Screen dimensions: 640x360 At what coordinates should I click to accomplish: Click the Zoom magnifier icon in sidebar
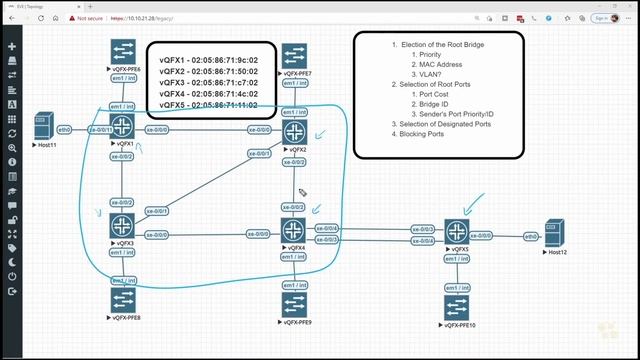tap(12, 148)
